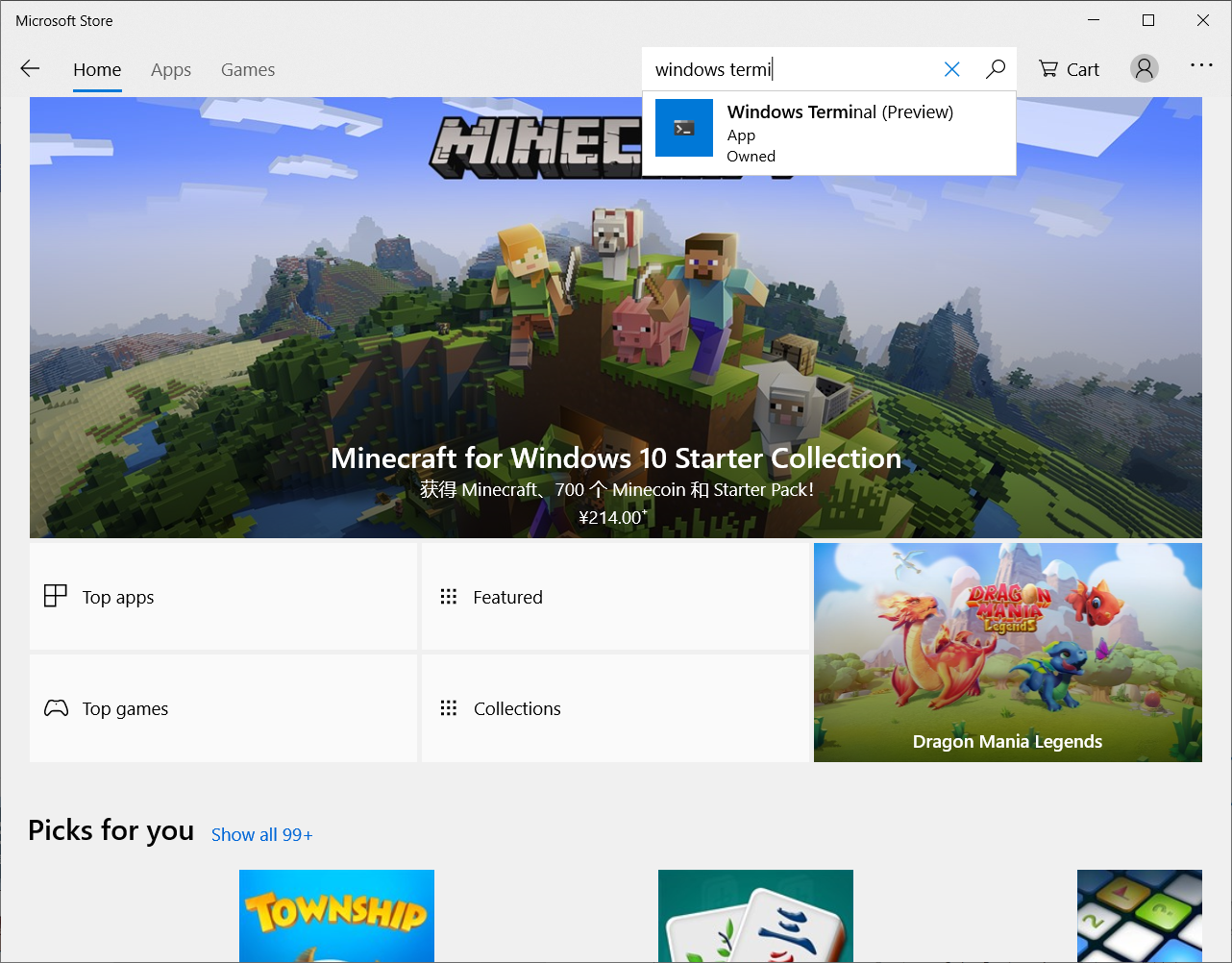Click the Featured dots icon
The image size is (1232, 963).
pyautogui.click(x=449, y=597)
